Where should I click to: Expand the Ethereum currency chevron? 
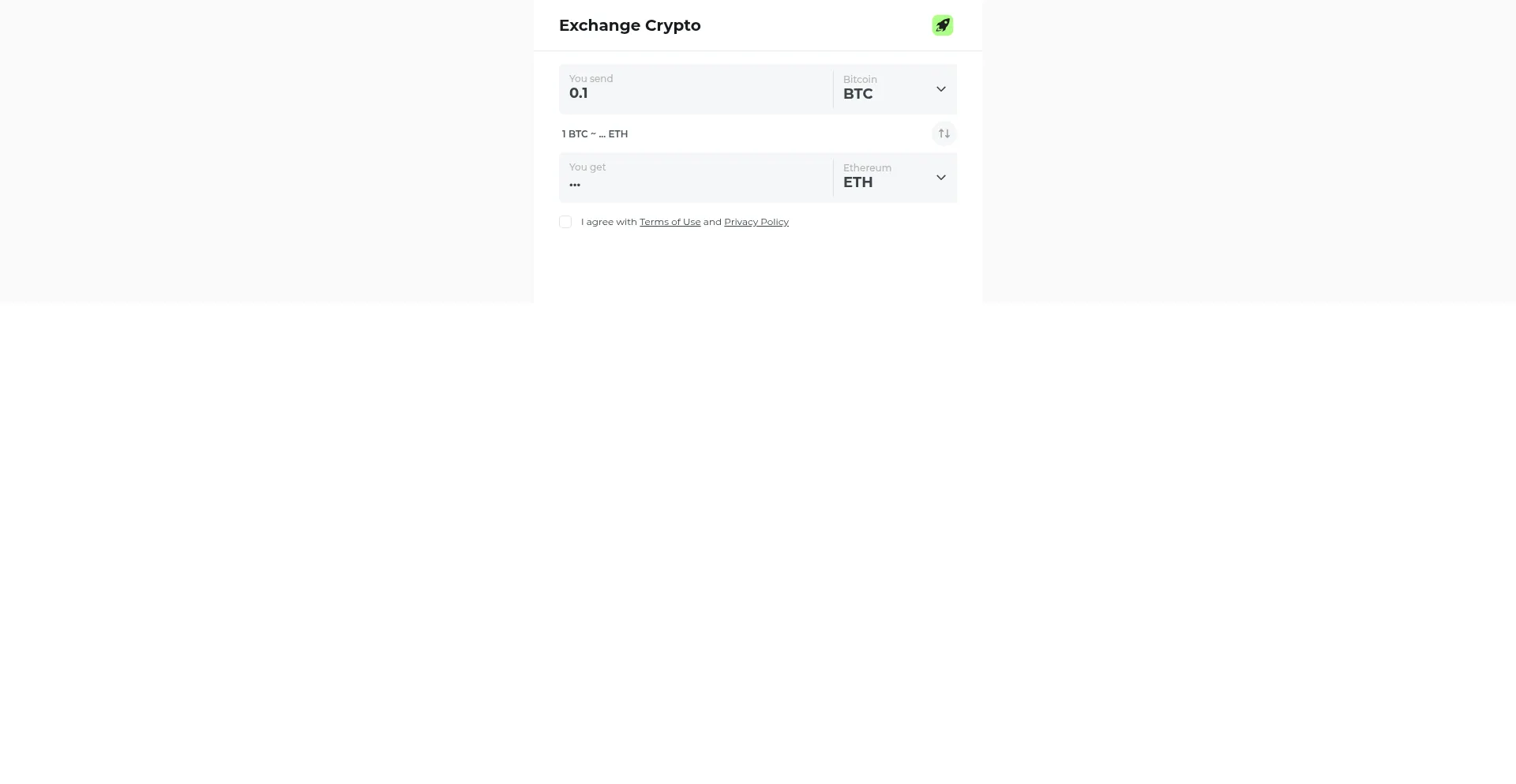(940, 178)
